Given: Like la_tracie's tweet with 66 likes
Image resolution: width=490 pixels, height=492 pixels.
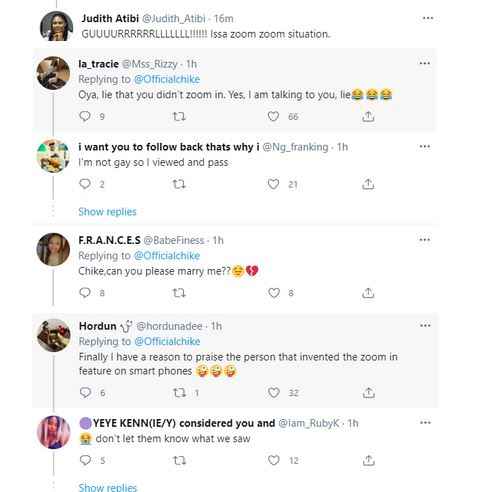Looking at the screenshot, I should coord(273,116).
